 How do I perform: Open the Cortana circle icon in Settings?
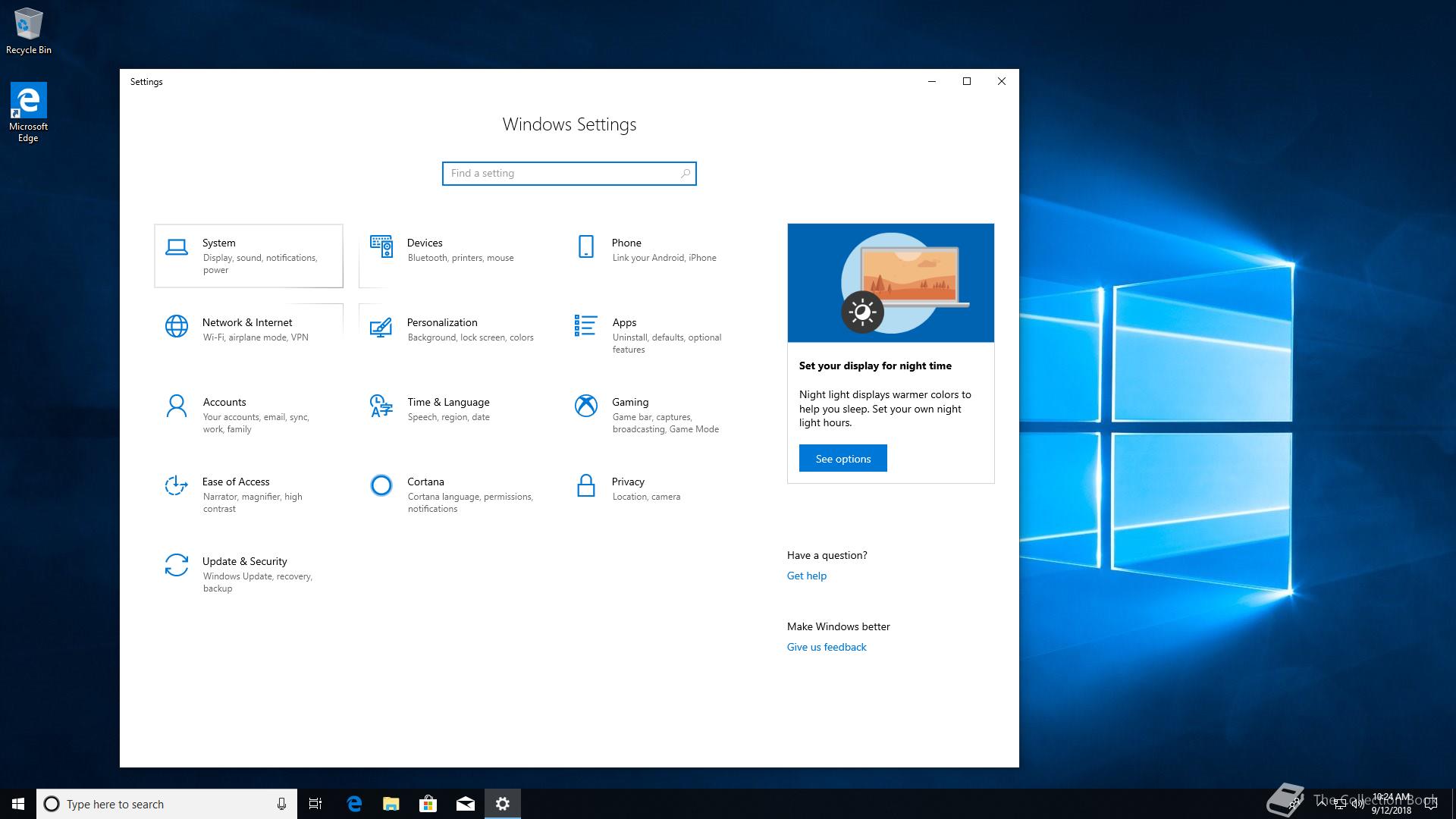(381, 485)
